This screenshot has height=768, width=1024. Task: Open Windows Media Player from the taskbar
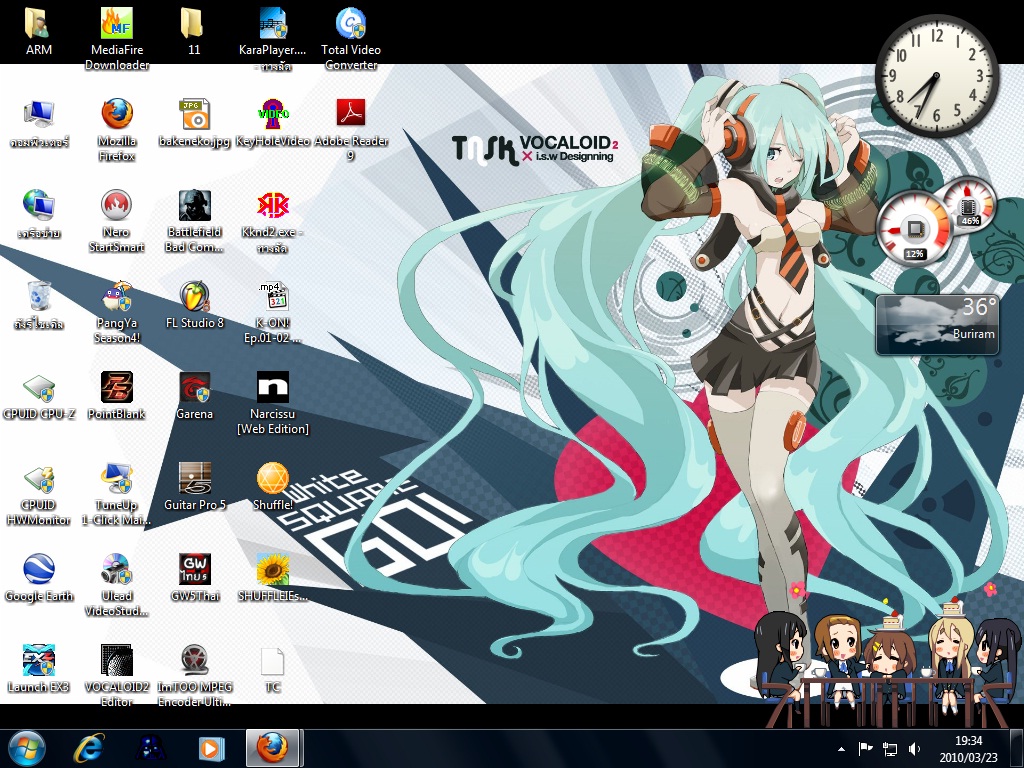coord(211,748)
